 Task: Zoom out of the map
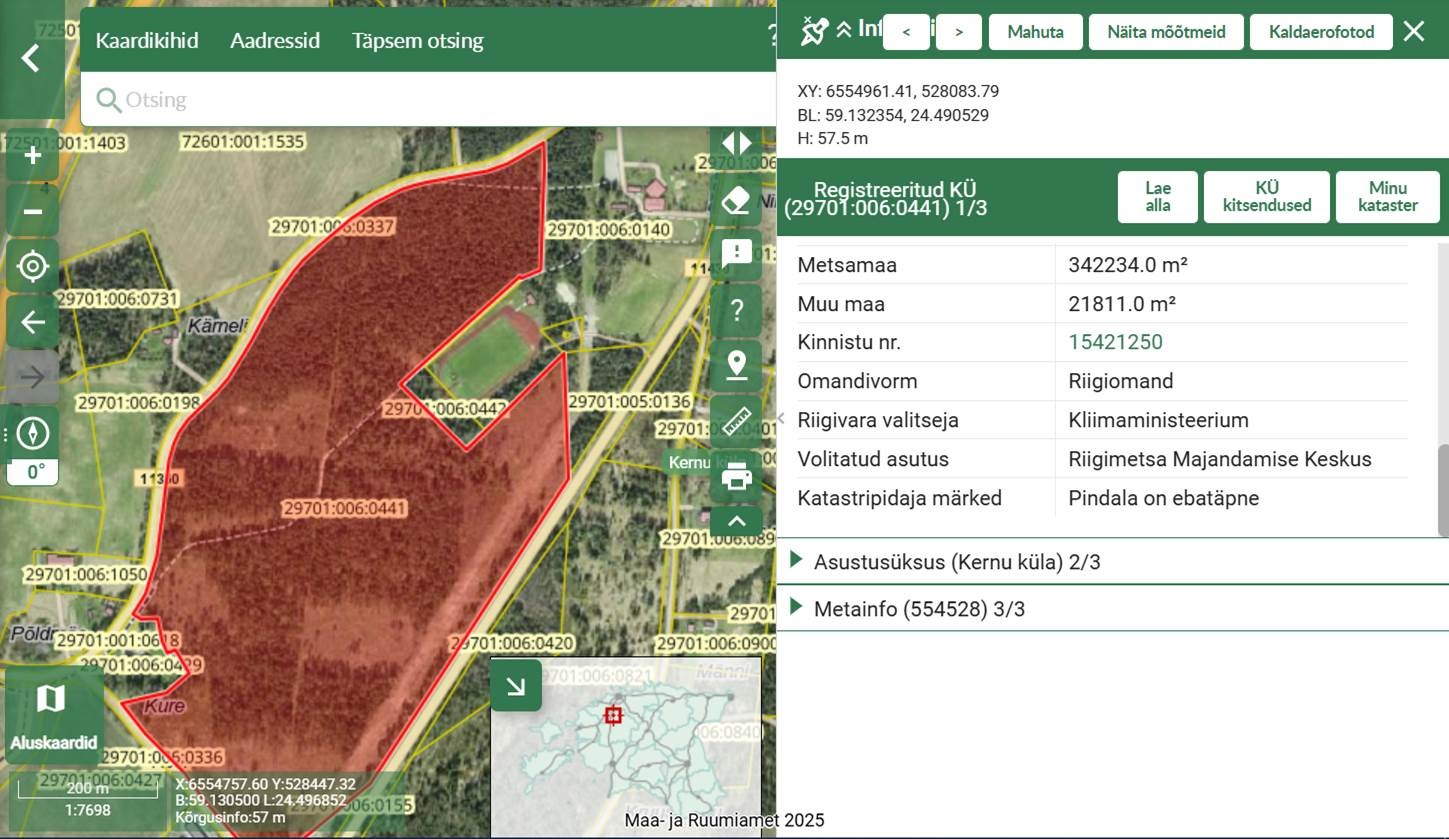[33, 211]
